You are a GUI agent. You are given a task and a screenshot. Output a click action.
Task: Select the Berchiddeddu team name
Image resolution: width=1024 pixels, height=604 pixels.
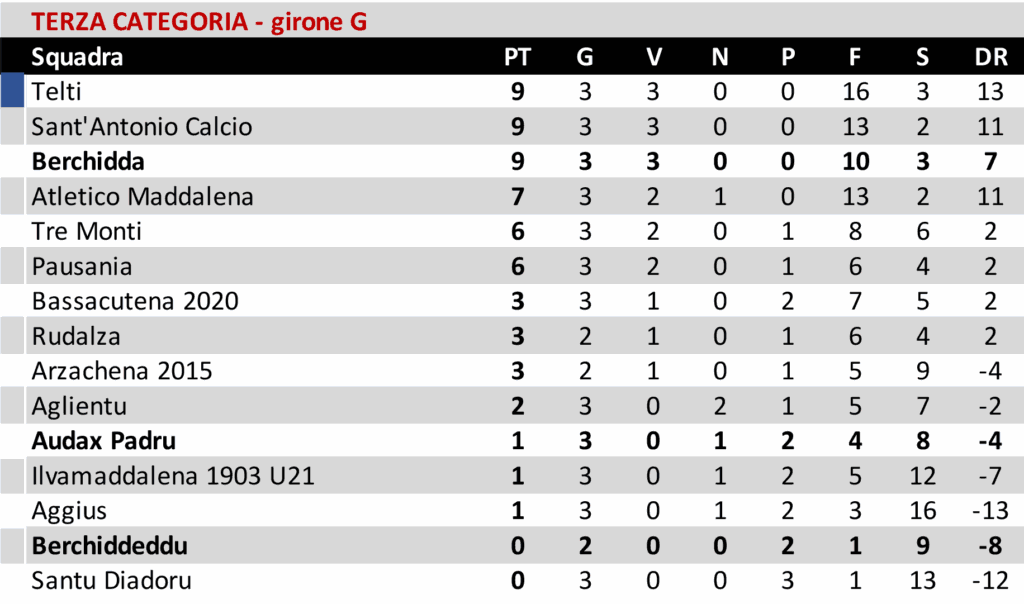tap(110, 546)
